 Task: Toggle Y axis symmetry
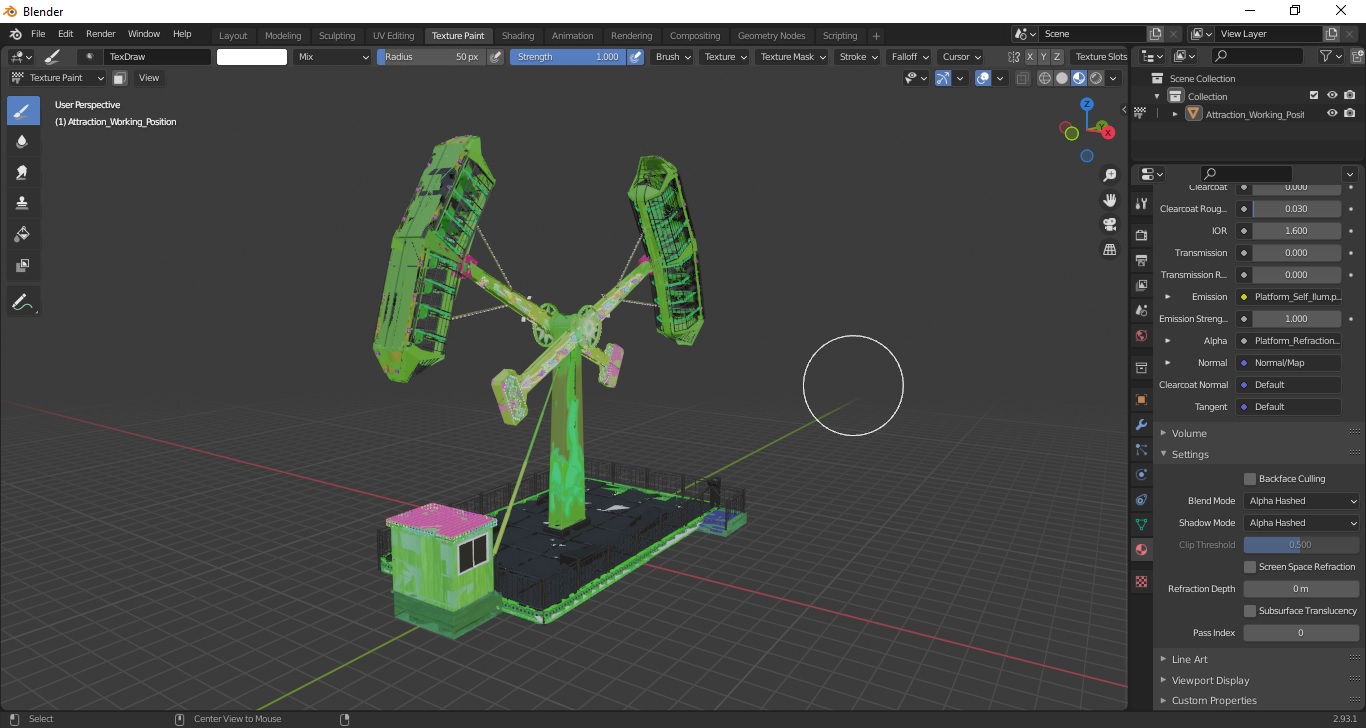pyautogui.click(x=1044, y=57)
